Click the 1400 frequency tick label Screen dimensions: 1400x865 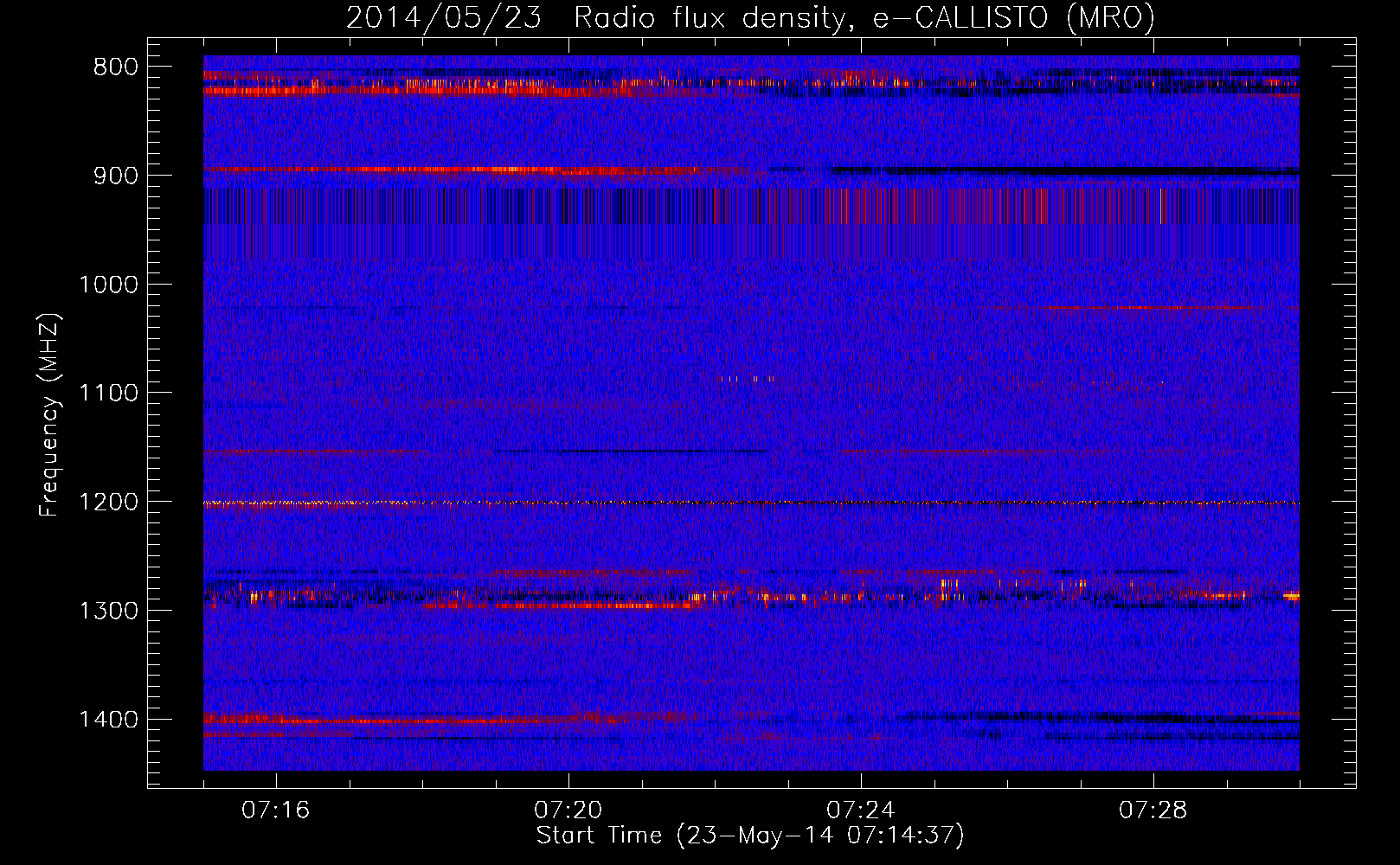tap(108, 720)
